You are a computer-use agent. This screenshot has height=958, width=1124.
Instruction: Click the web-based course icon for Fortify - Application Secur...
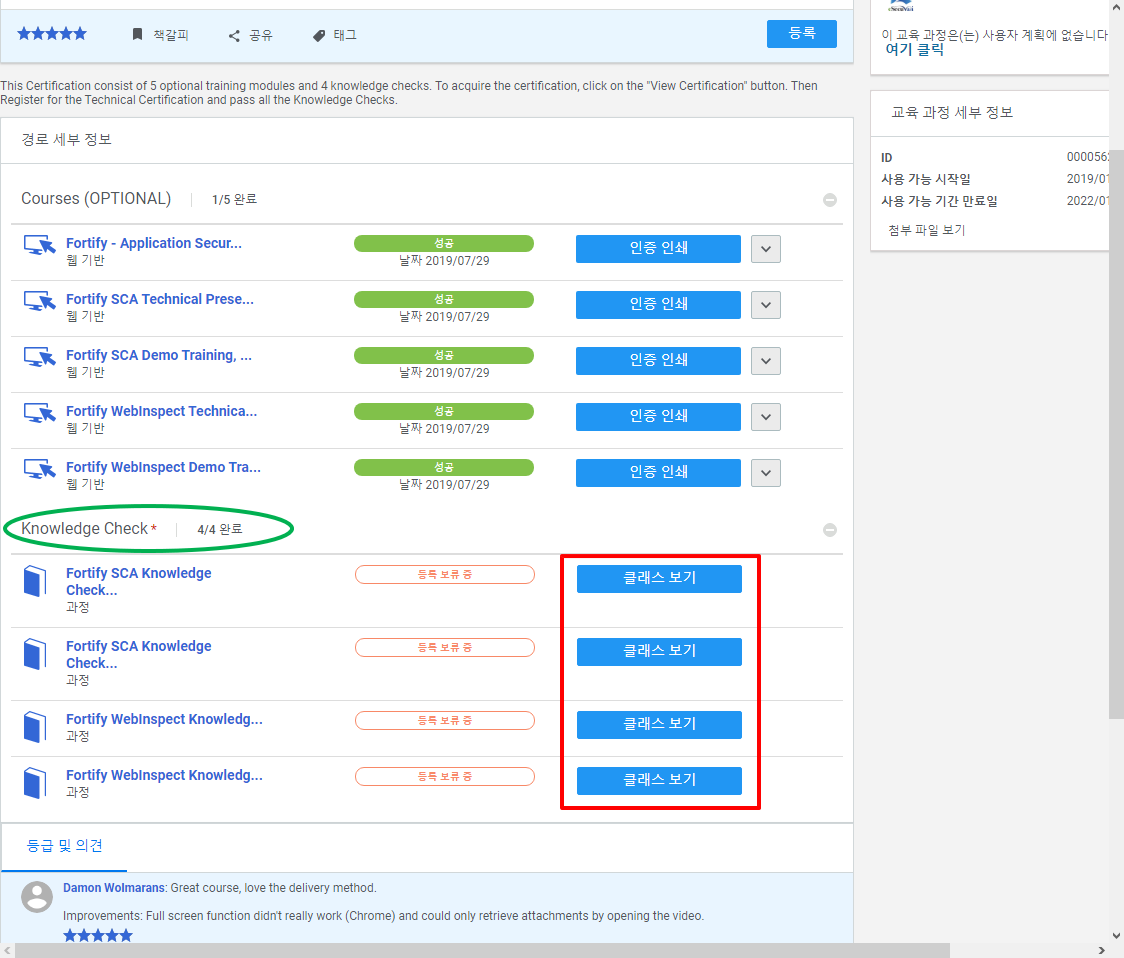click(x=39, y=245)
